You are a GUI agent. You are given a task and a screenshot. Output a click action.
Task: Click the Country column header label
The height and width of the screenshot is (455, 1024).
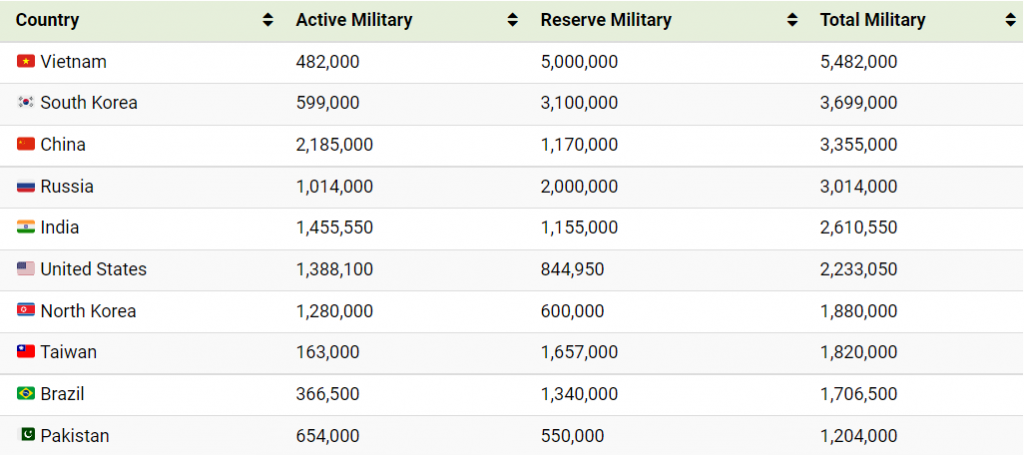tap(48, 20)
